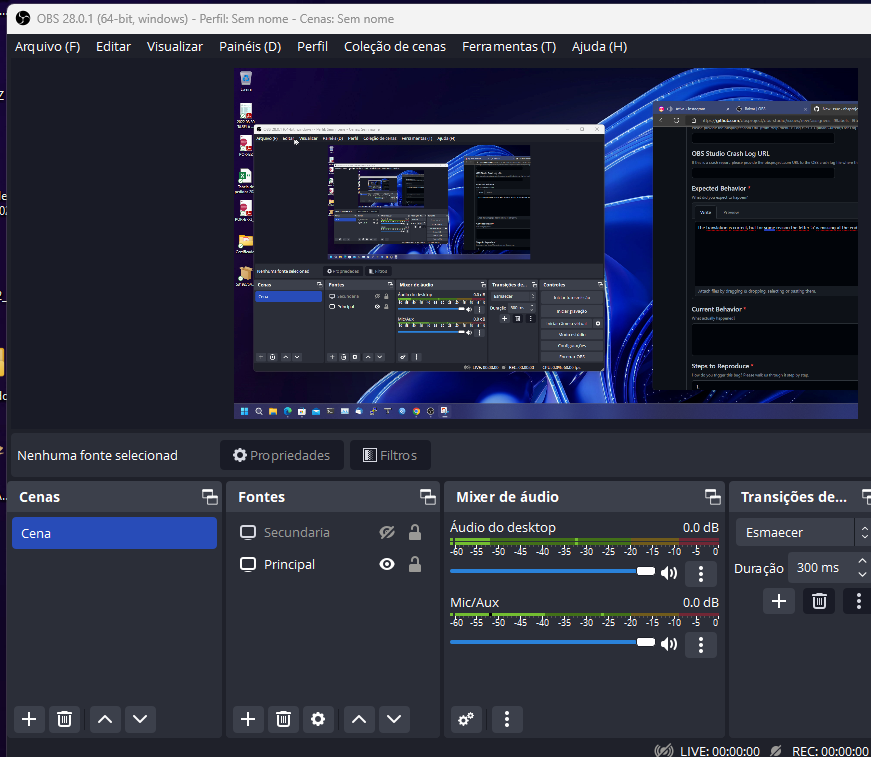Move source up in Fontes panel
Screen dimensions: 871x757
[359, 719]
